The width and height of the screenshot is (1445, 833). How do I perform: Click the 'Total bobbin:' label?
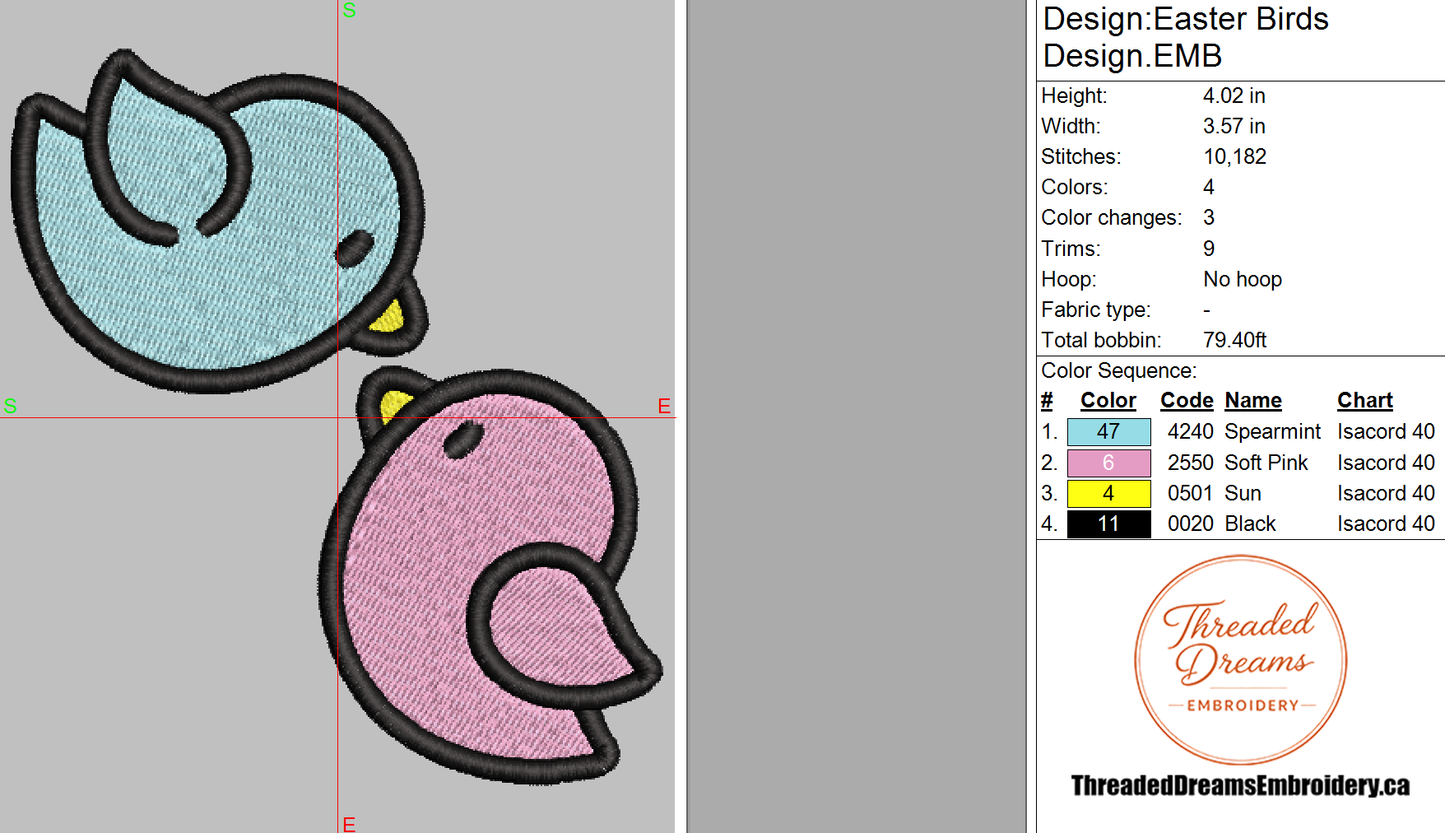1101,340
